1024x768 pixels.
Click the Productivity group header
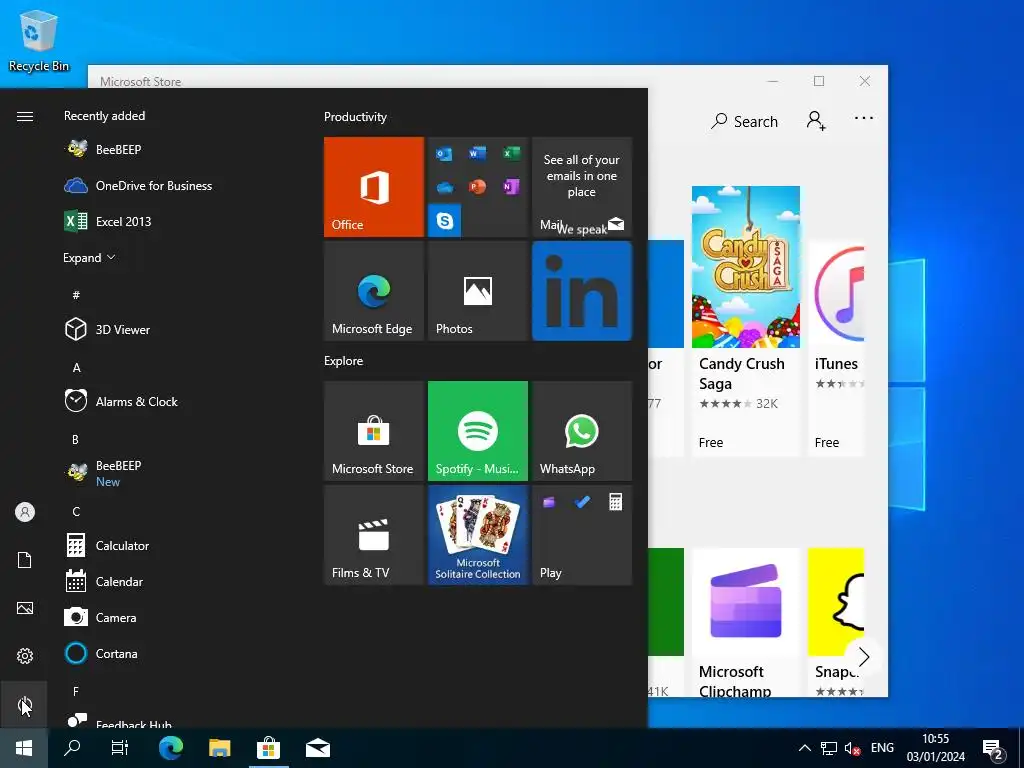[x=355, y=117]
